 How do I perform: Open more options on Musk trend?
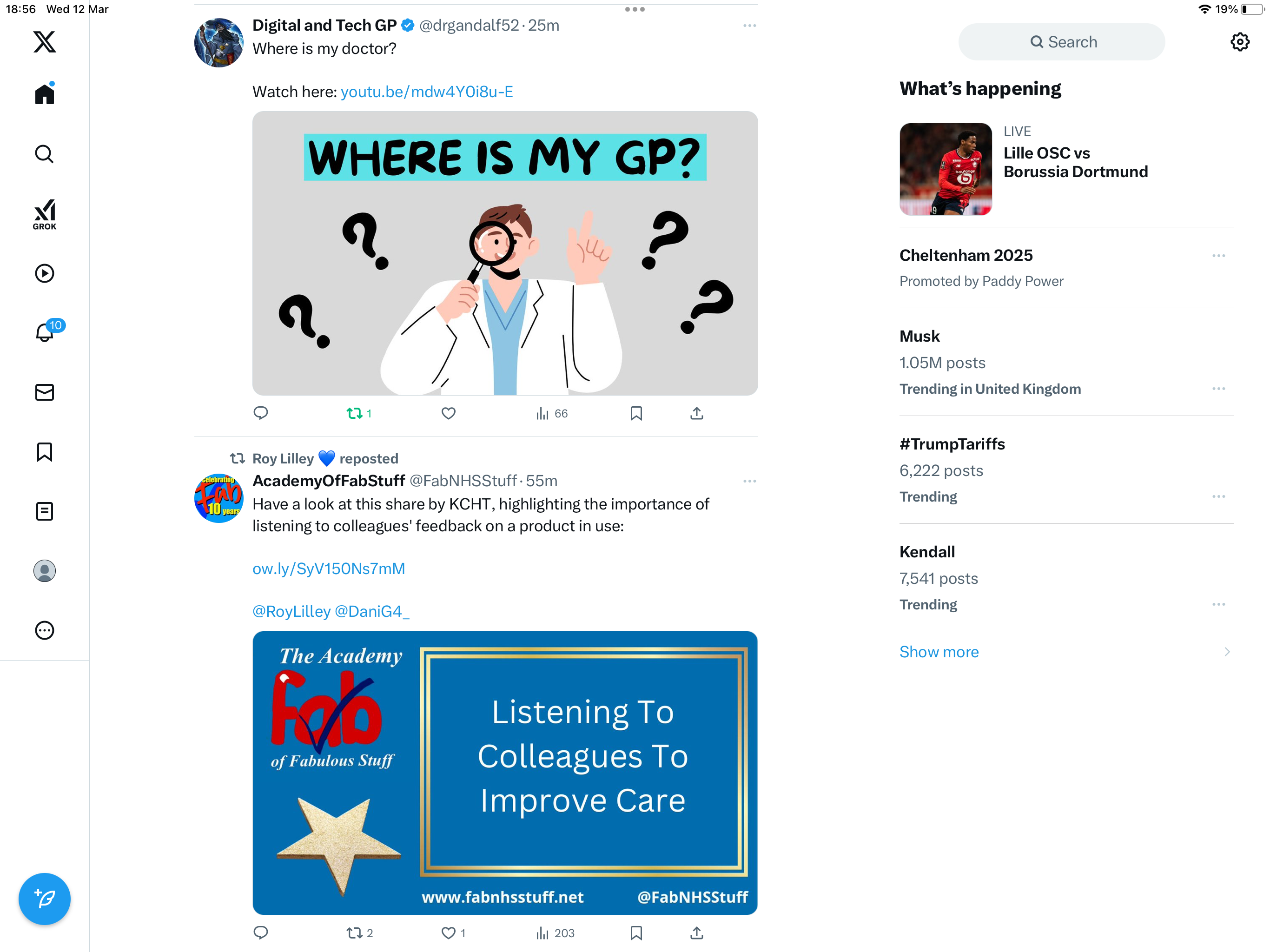pos(1218,389)
